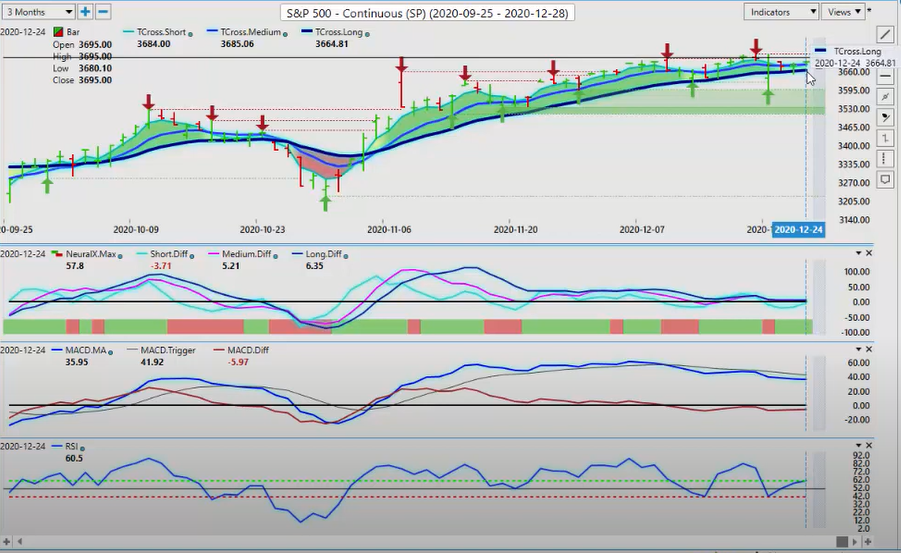The image size is (901, 553).
Task: Click the 2020-11-06 date axis label
Action: (389, 229)
